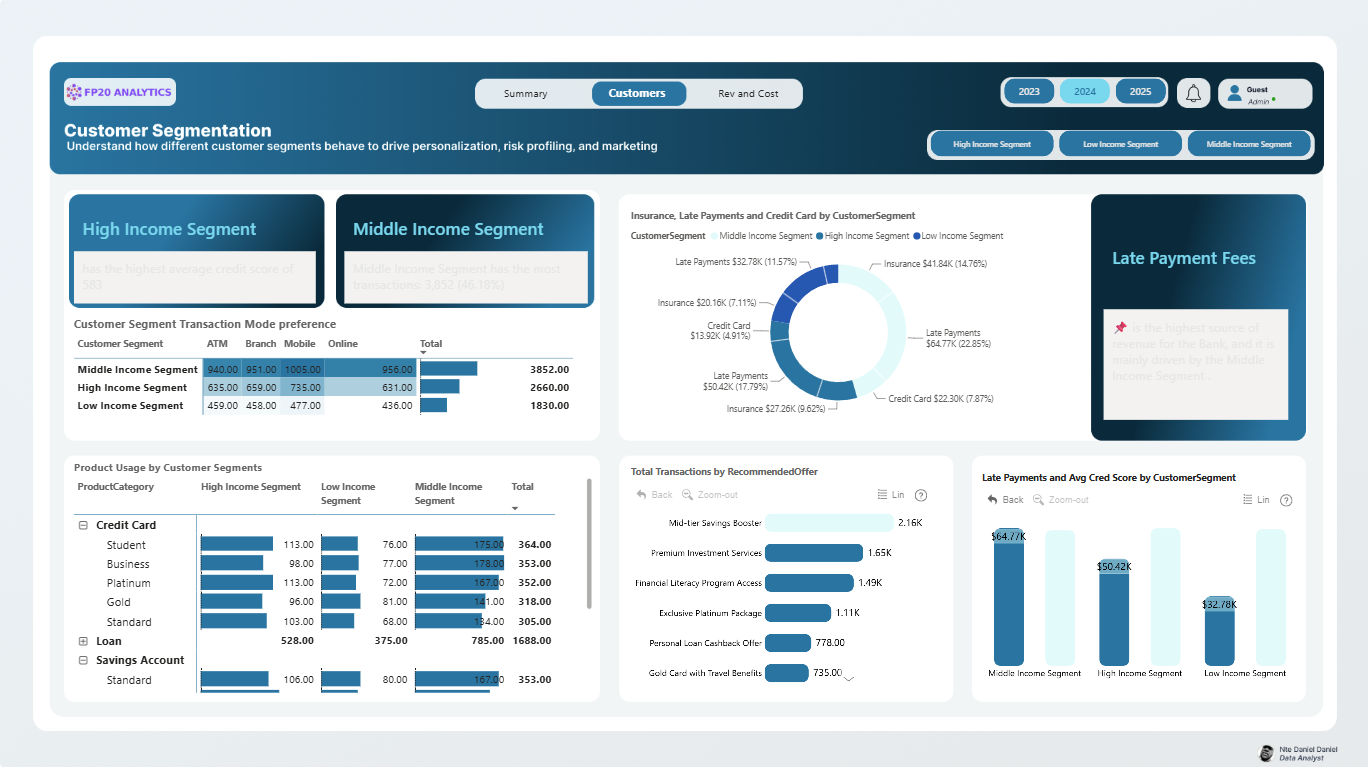
Task: Click High Income Segment legend color dot
Action: tap(819, 236)
